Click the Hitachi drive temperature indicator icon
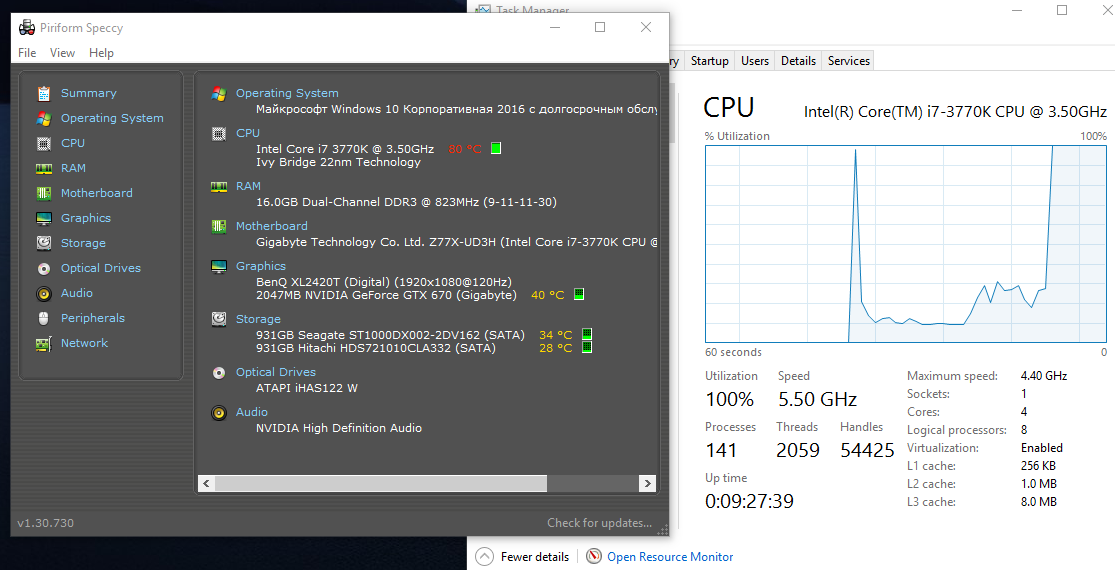 (587, 348)
